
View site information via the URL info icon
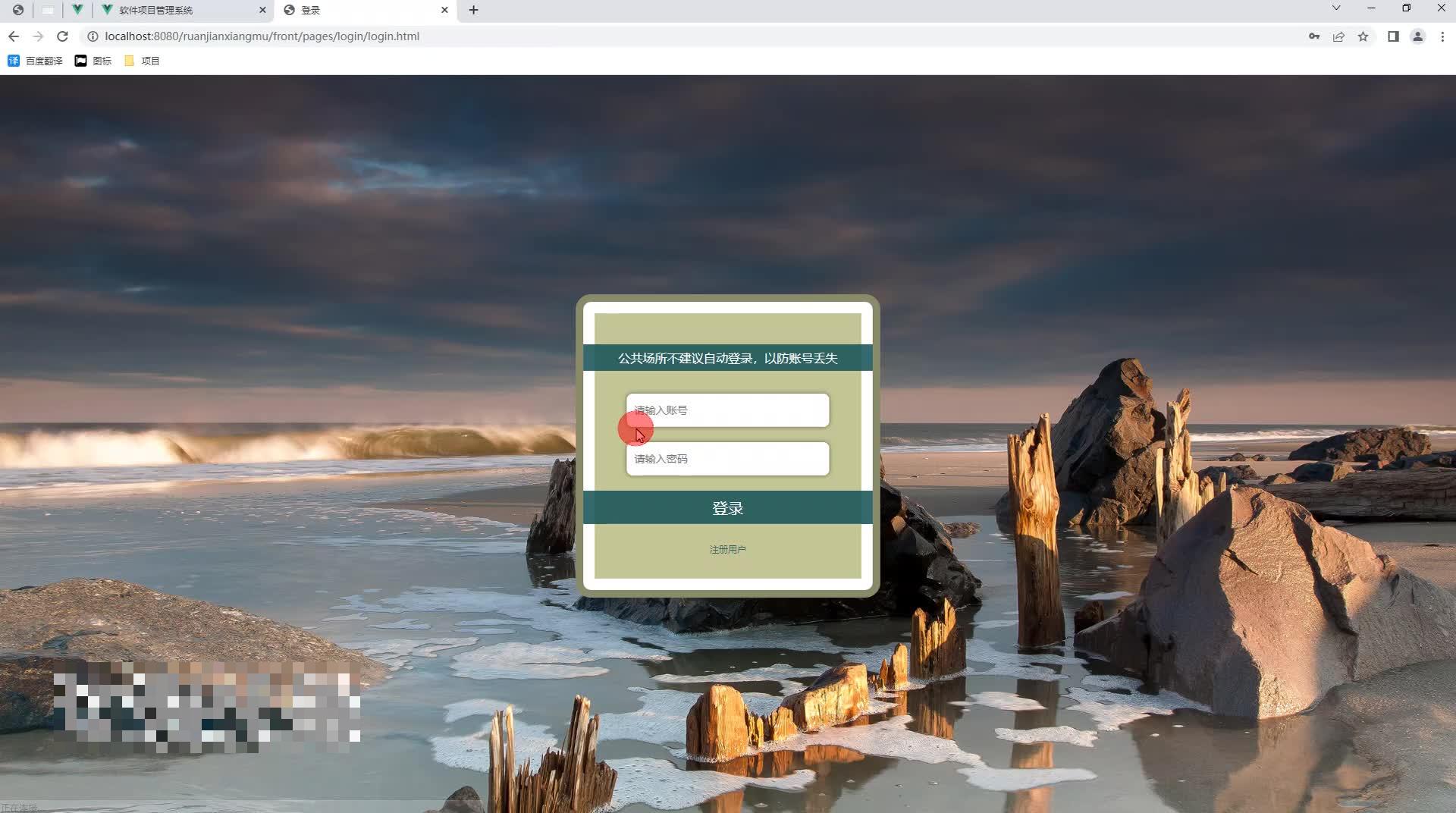[92, 36]
